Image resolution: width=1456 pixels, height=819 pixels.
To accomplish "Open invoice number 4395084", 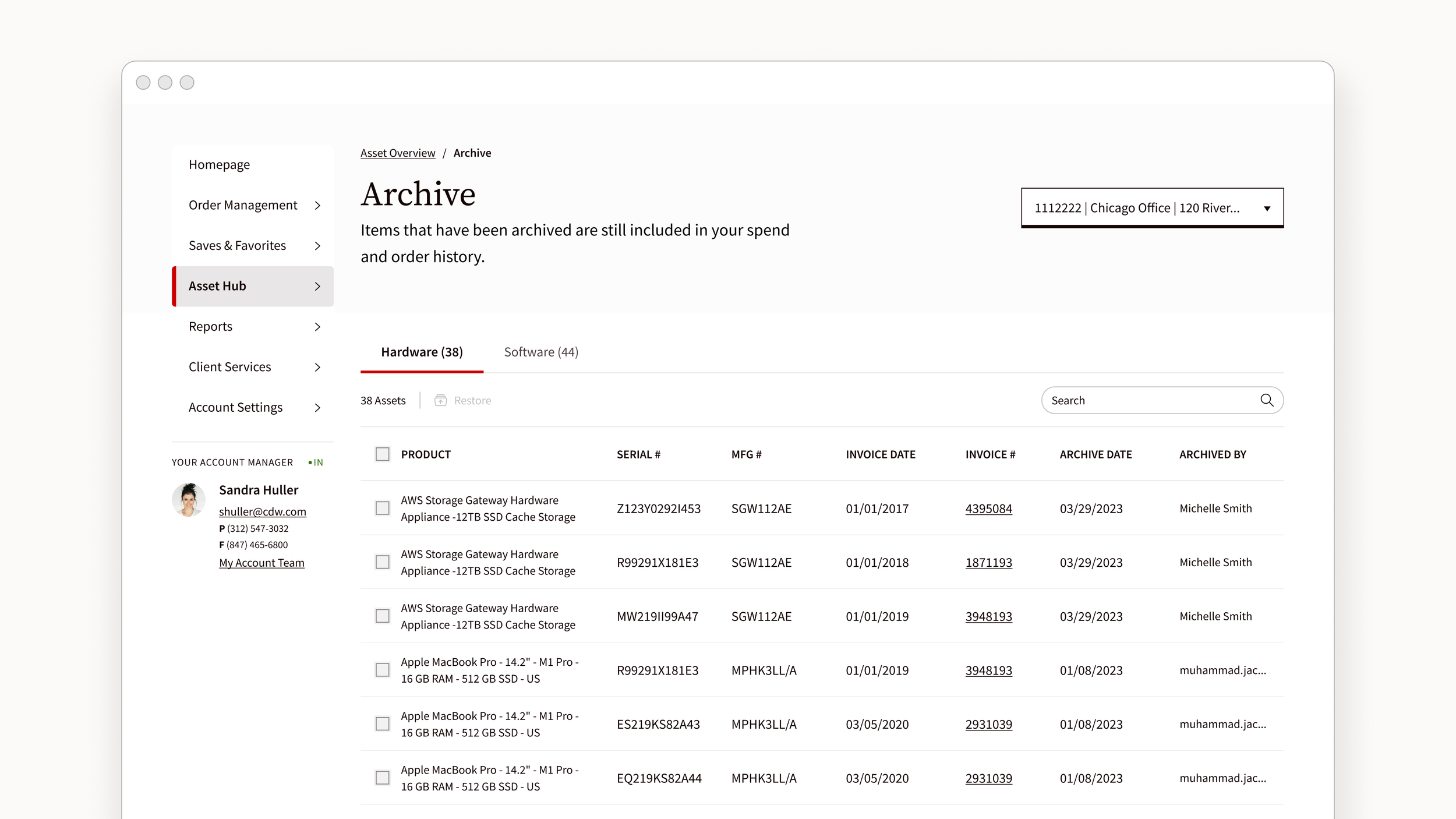I will [988, 509].
